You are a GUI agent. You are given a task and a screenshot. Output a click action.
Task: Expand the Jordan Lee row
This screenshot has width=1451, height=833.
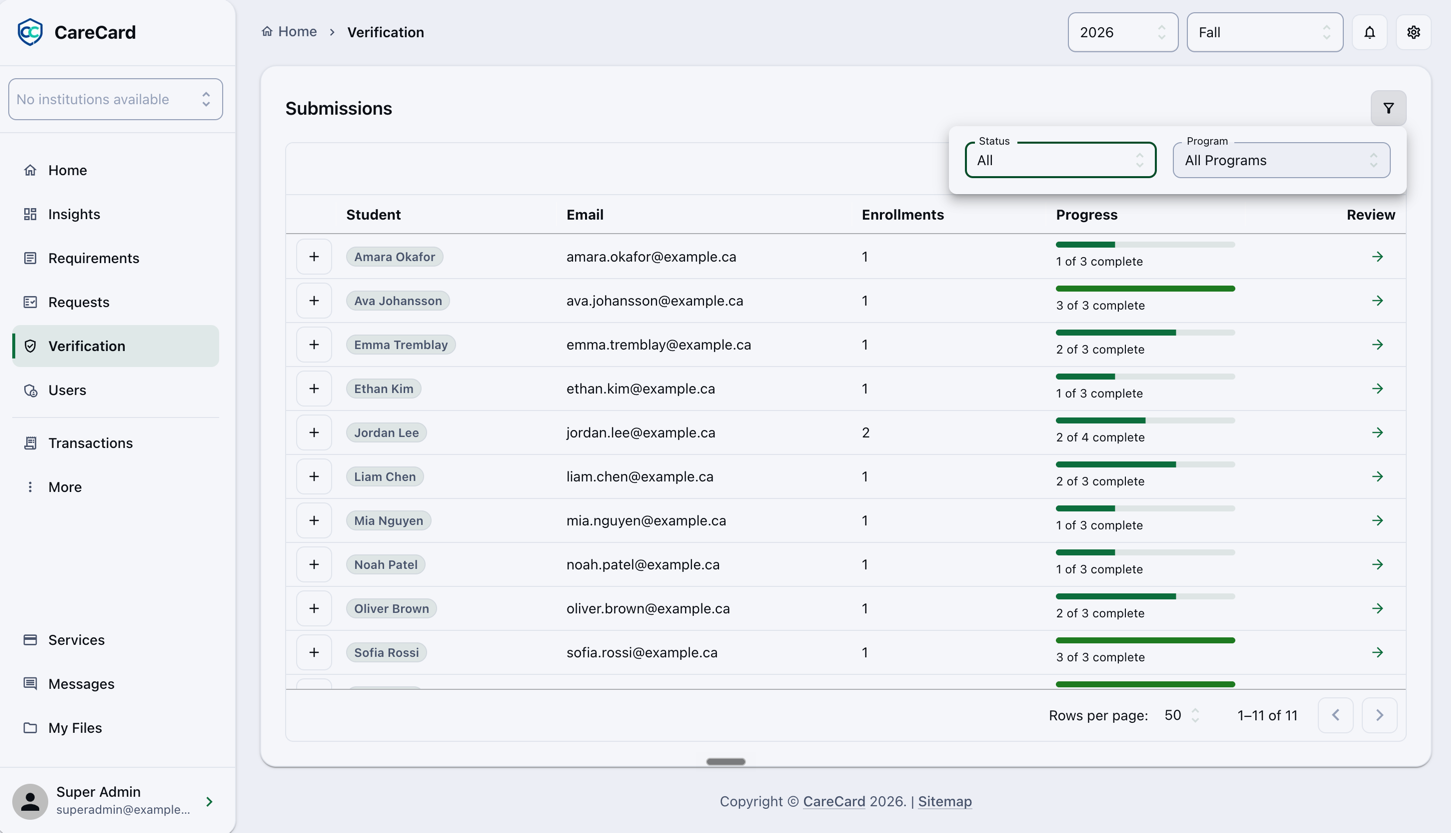314,433
